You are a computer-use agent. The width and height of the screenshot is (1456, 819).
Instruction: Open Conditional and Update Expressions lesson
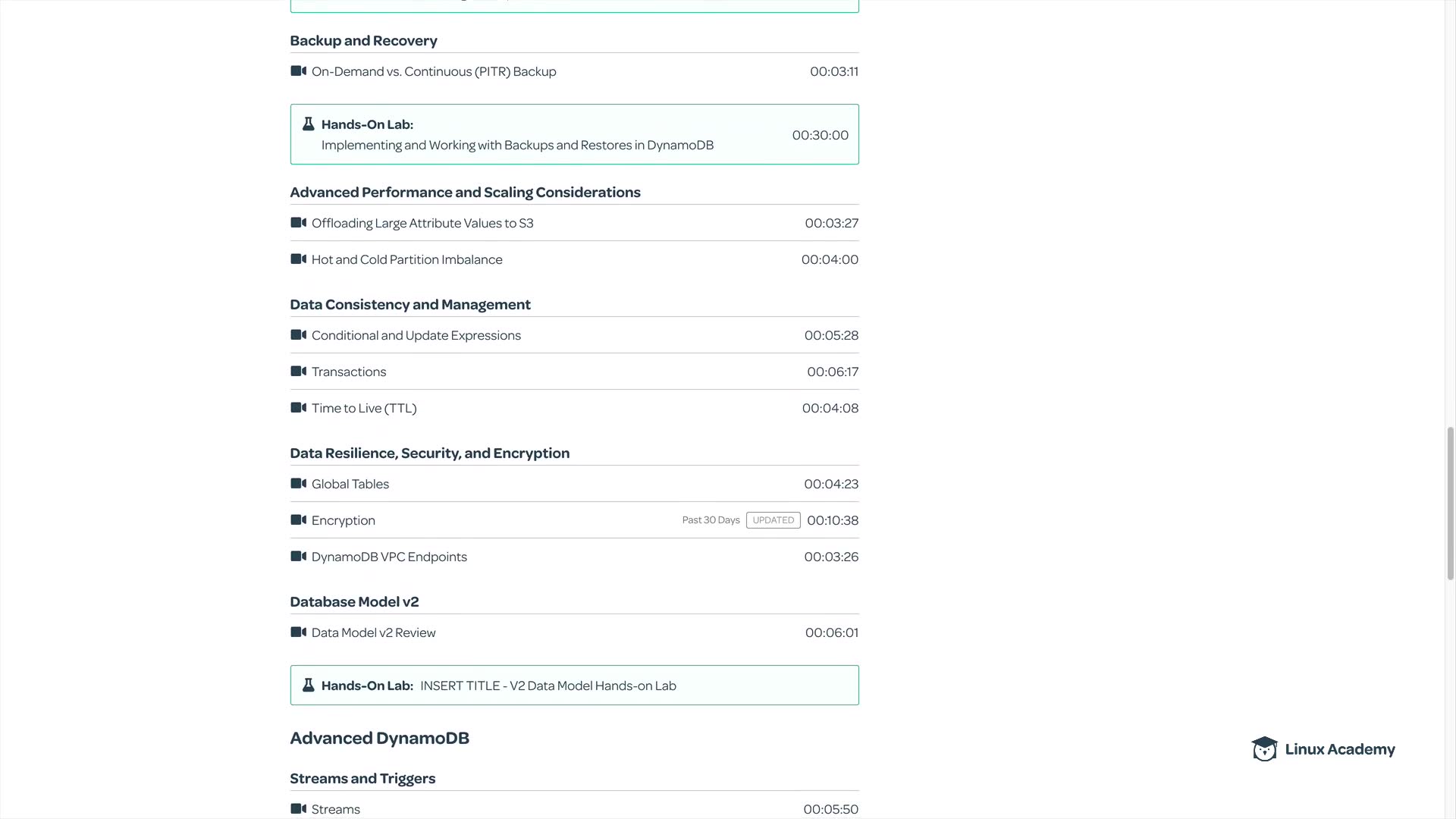(x=416, y=335)
